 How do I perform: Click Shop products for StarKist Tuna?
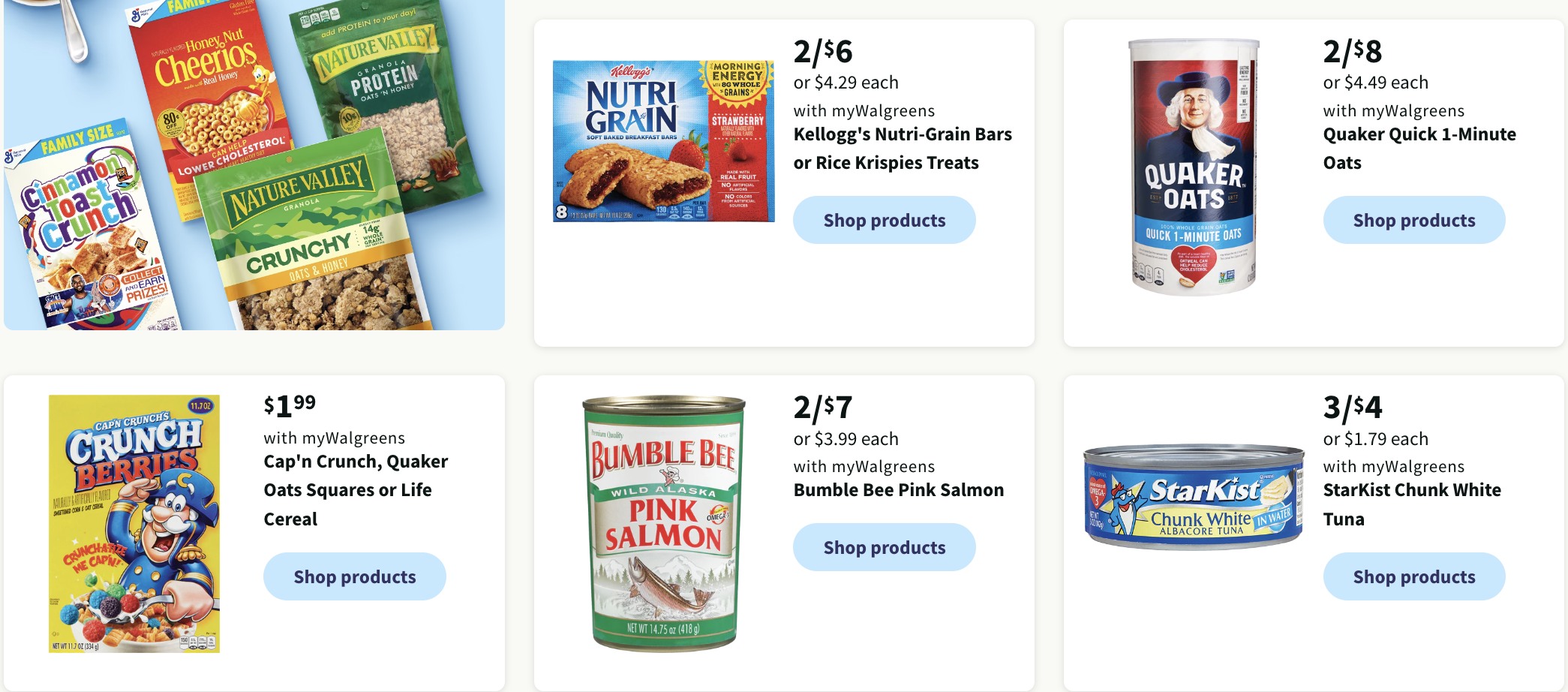tap(1413, 576)
